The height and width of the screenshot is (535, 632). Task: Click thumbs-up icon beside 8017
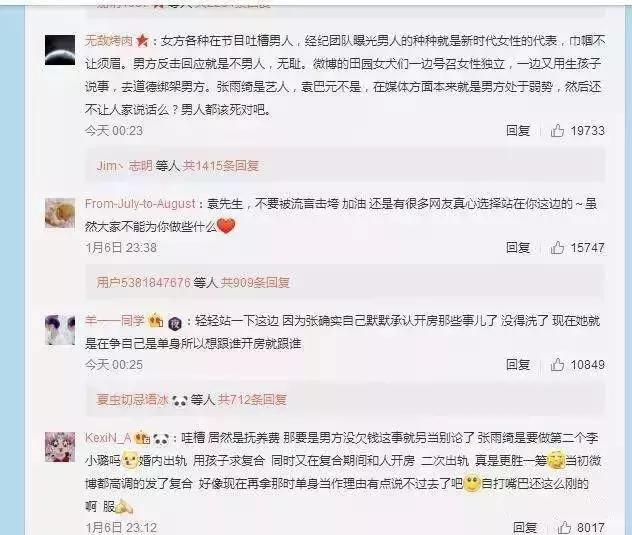[x=564, y=527]
